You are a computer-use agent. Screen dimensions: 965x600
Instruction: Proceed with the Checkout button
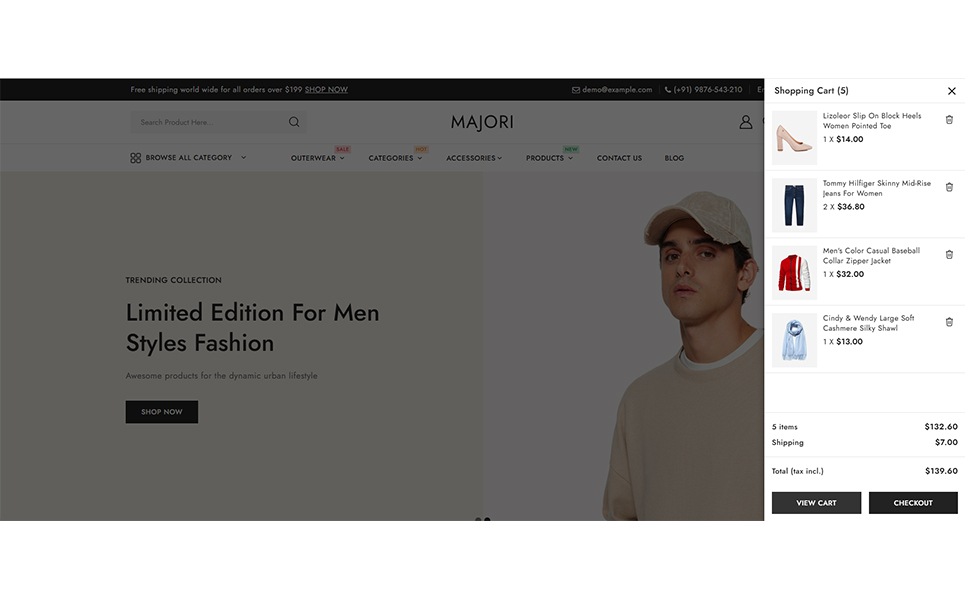(x=912, y=503)
